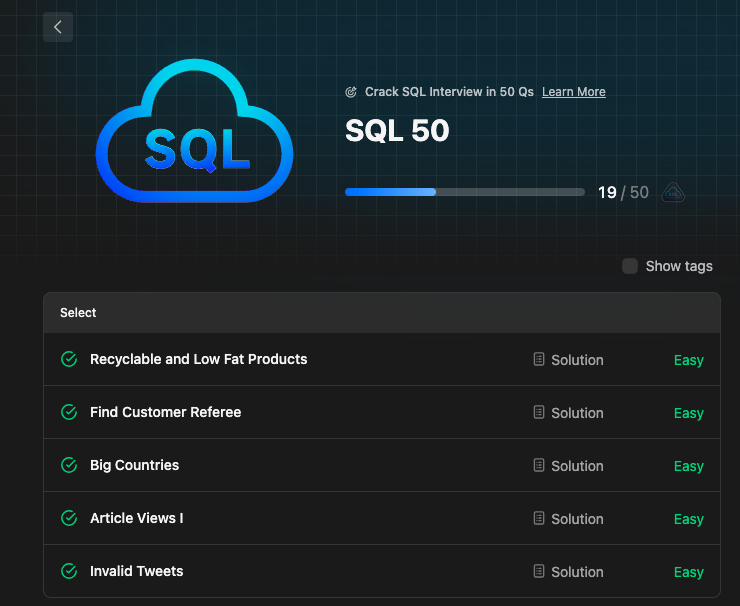
Task: Click the blue study plan progress bar
Action: point(465,192)
